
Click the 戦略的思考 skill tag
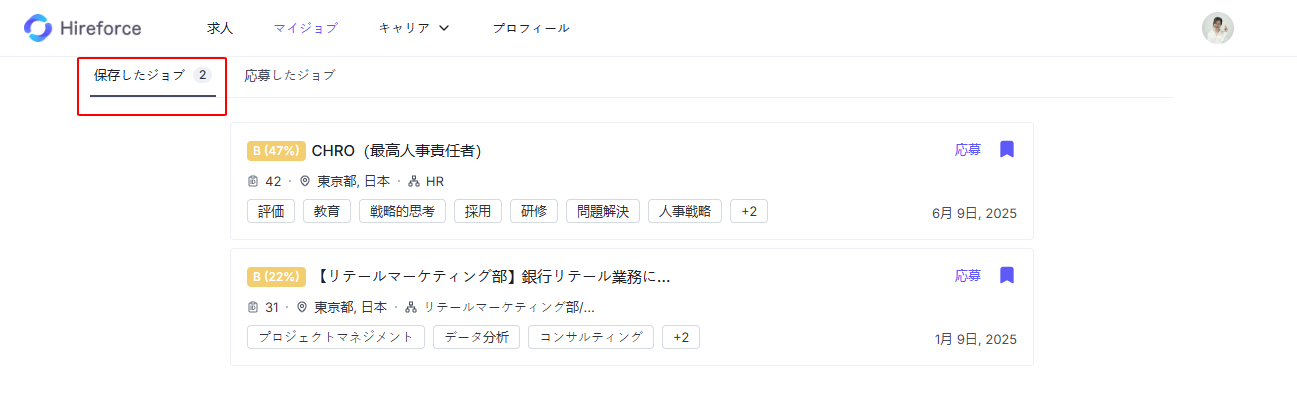[402, 211]
